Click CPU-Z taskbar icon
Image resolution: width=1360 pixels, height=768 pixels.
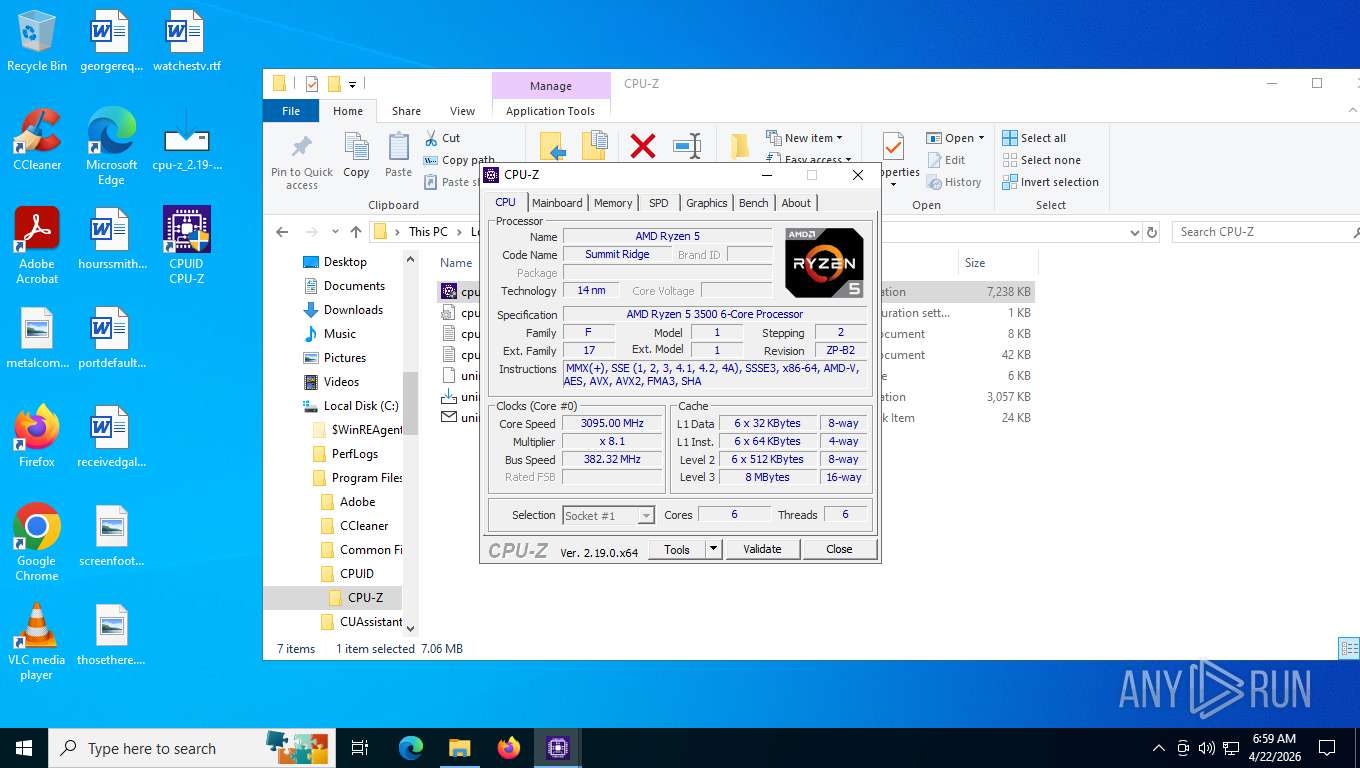coord(558,748)
